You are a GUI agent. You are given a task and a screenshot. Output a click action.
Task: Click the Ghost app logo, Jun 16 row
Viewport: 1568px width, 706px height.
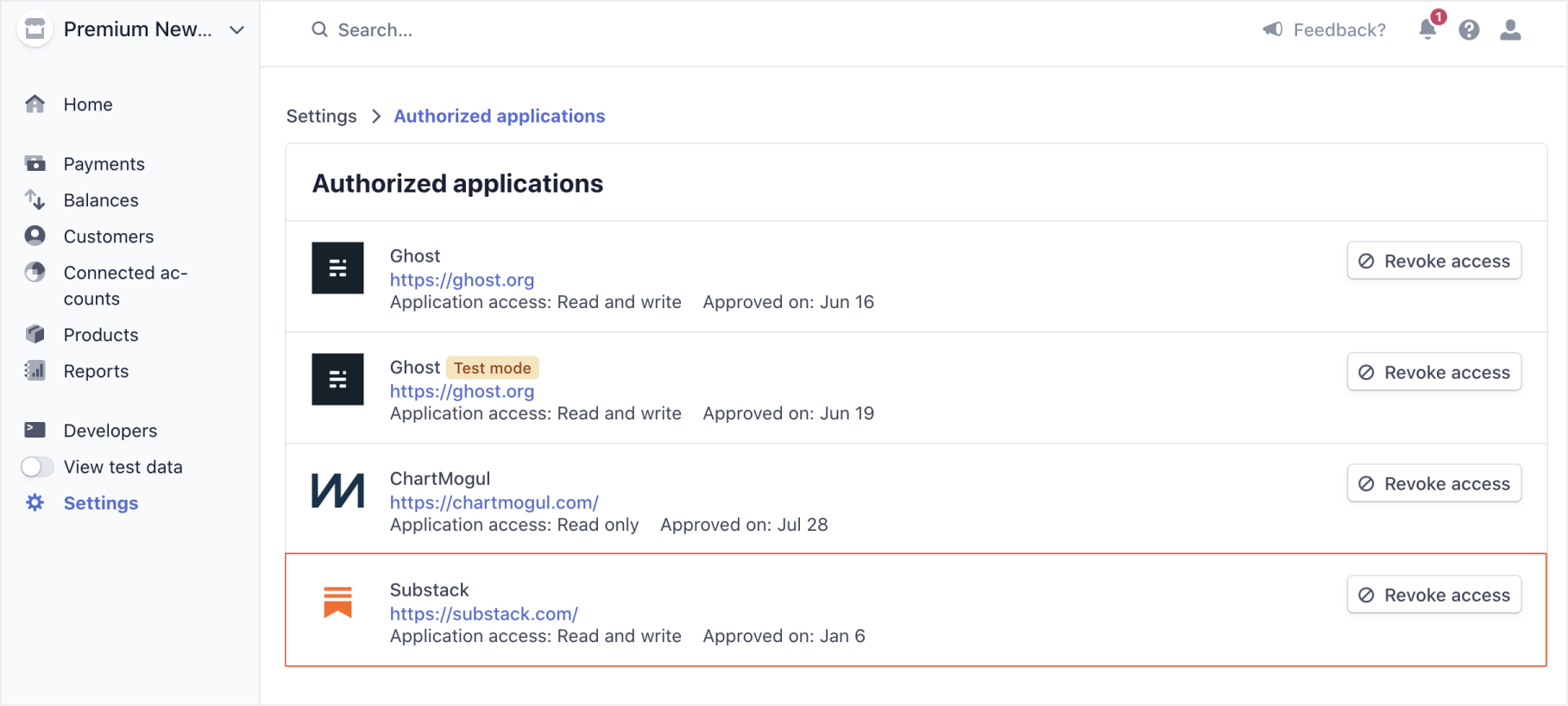(x=337, y=268)
